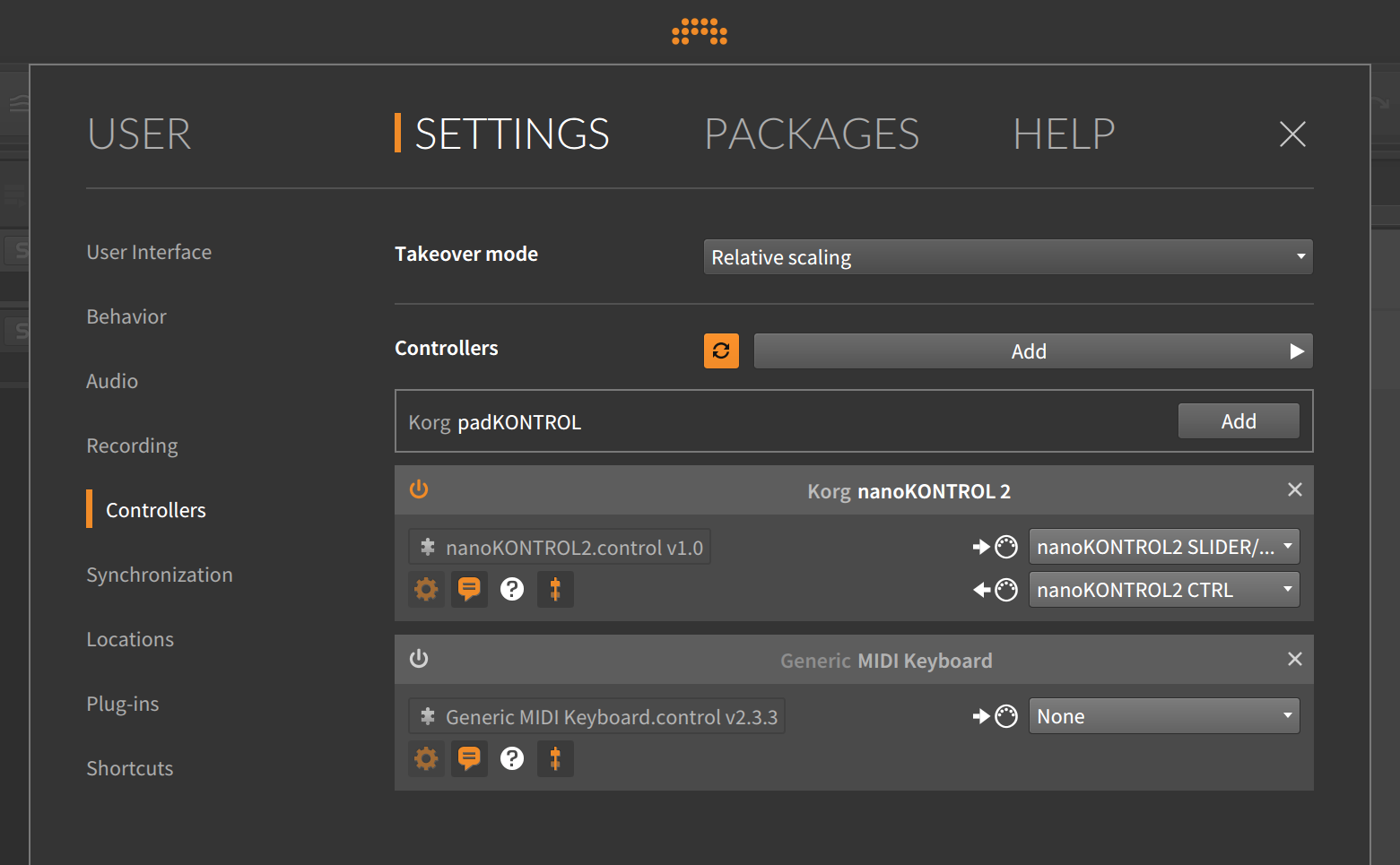The width and height of the screenshot is (1400, 865).
Task: Click the comment bubble icon under nanoKONTROL 2
Action: (x=469, y=589)
